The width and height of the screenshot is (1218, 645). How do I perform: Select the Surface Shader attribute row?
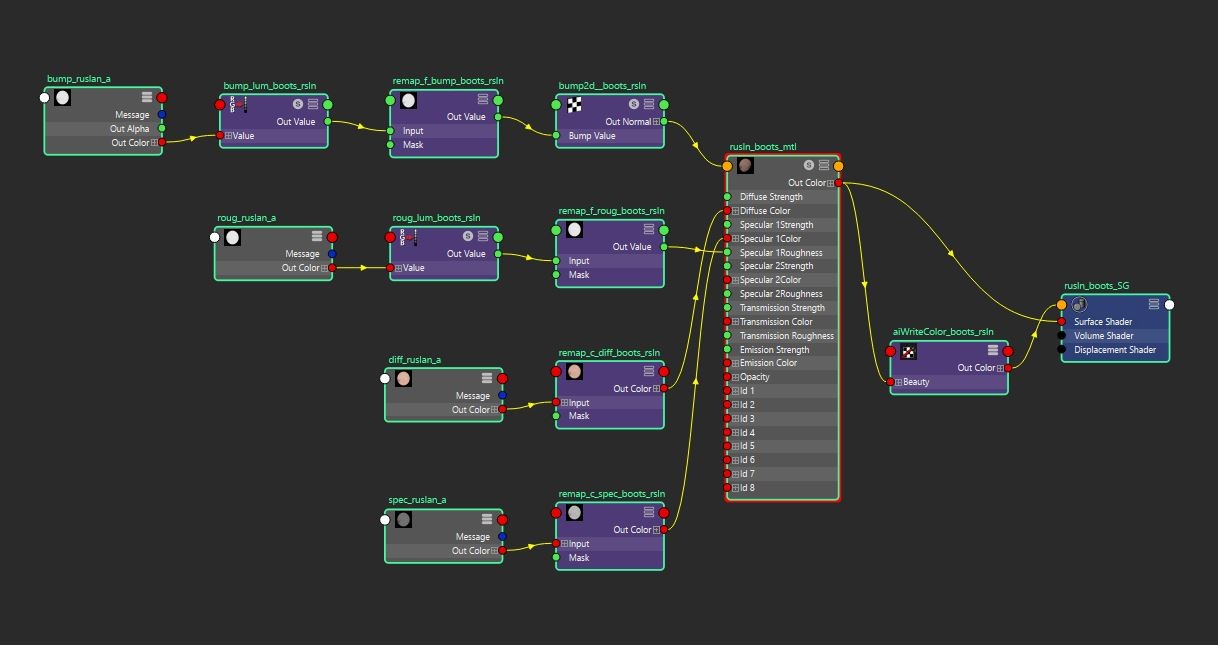point(1115,322)
